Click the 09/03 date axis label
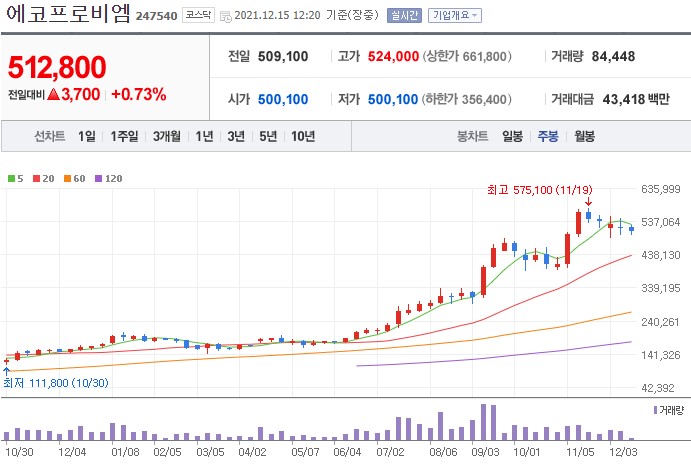691x468 pixels. click(485, 452)
